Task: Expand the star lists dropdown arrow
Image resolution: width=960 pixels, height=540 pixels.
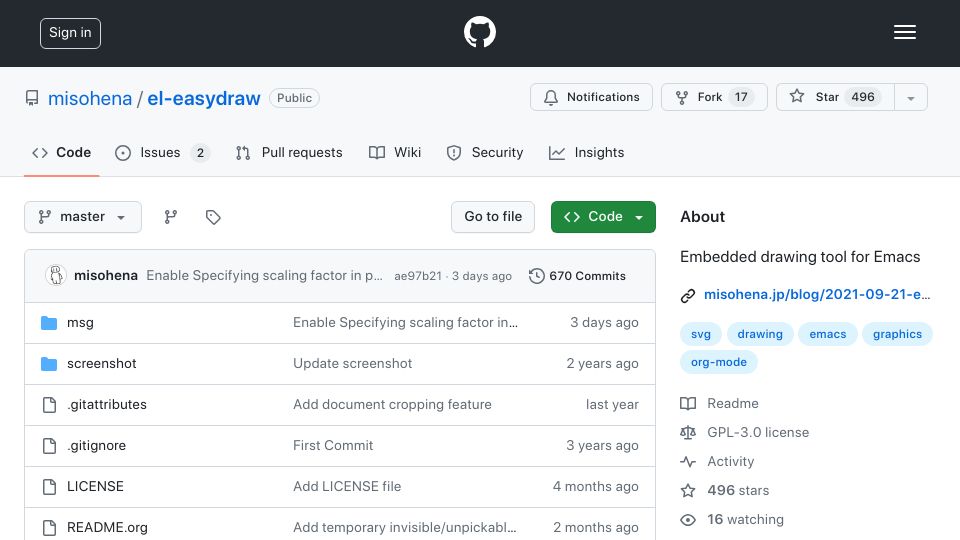Action: tap(911, 98)
